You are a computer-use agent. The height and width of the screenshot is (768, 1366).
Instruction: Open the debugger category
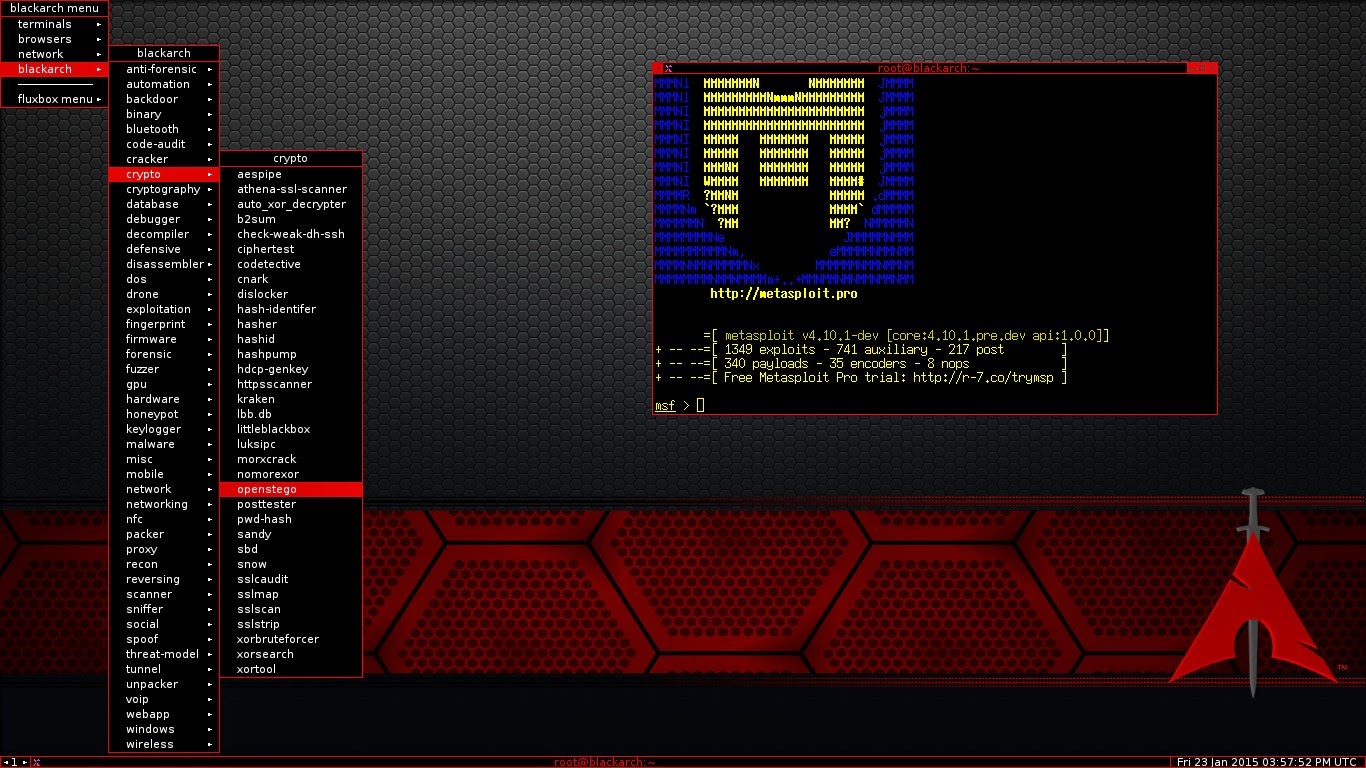point(164,219)
